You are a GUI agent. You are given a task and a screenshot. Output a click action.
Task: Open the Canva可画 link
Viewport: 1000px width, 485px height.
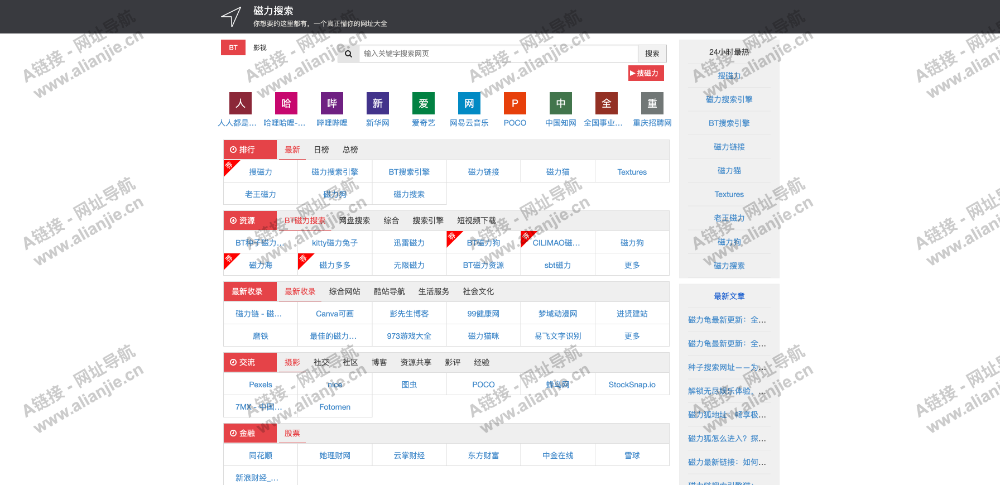(x=335, y=313)
